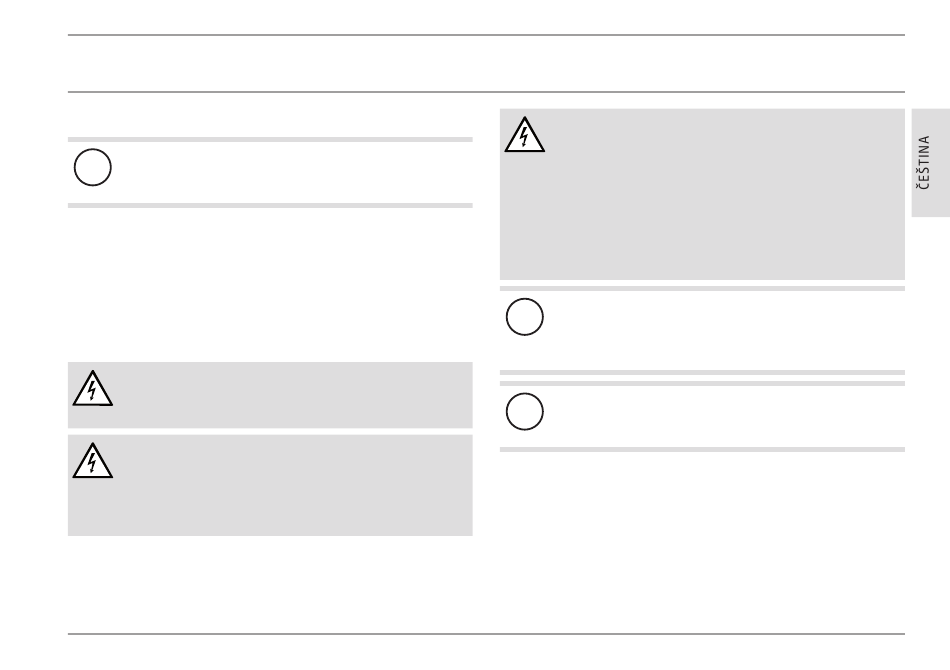
Task: Click the thin gray bar below the last right-column circle
Action: click(x=702, y=449)
